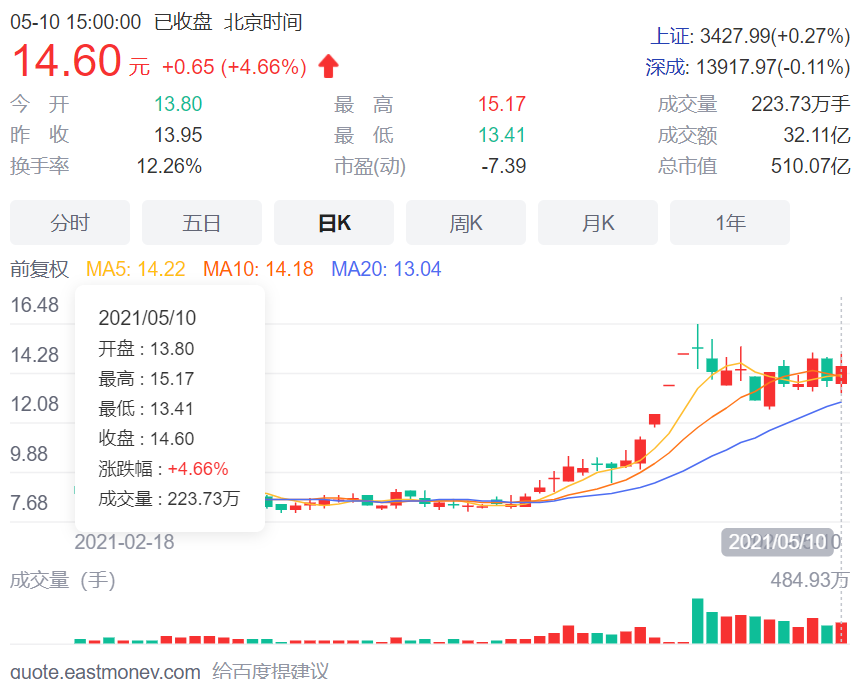Click the tooltip date 2021/05/10
This screenshot has height=679, width=860.
147,318
